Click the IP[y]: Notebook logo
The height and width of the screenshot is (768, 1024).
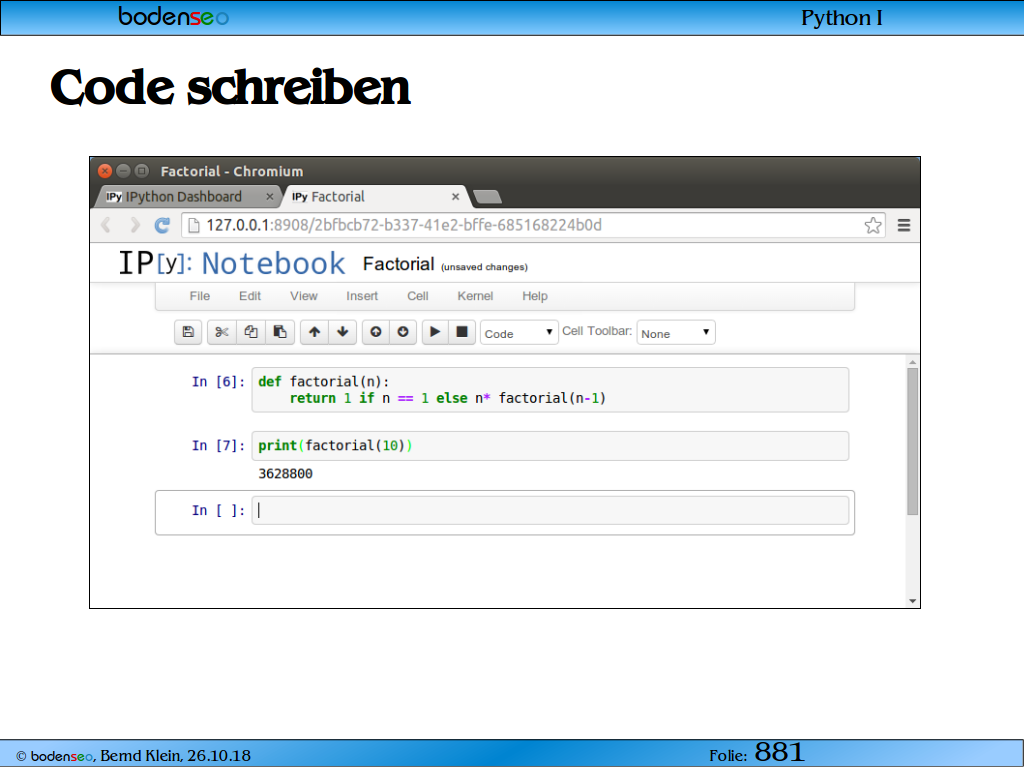point(232,263)
